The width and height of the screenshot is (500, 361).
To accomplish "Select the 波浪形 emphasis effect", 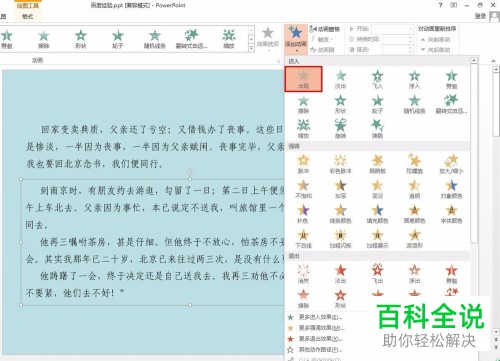I will (414, 238).
